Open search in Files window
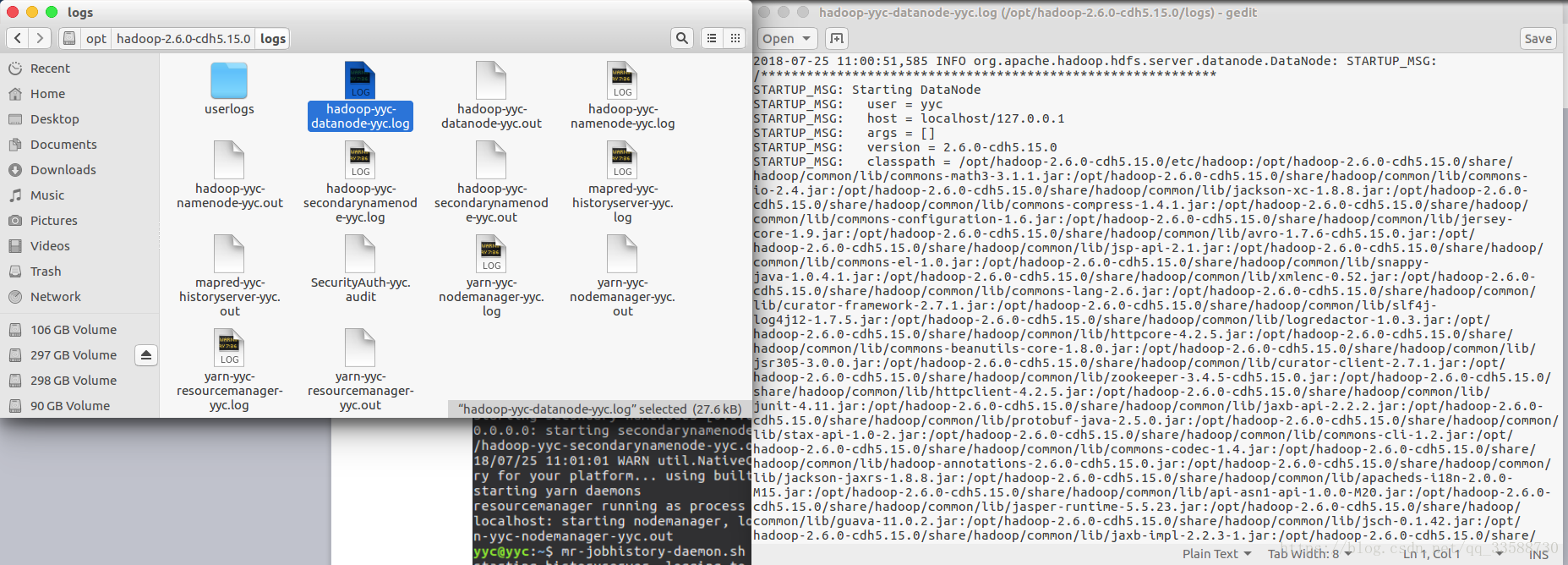This screenshot has width=1568, height=565. (x=682, y=38)
